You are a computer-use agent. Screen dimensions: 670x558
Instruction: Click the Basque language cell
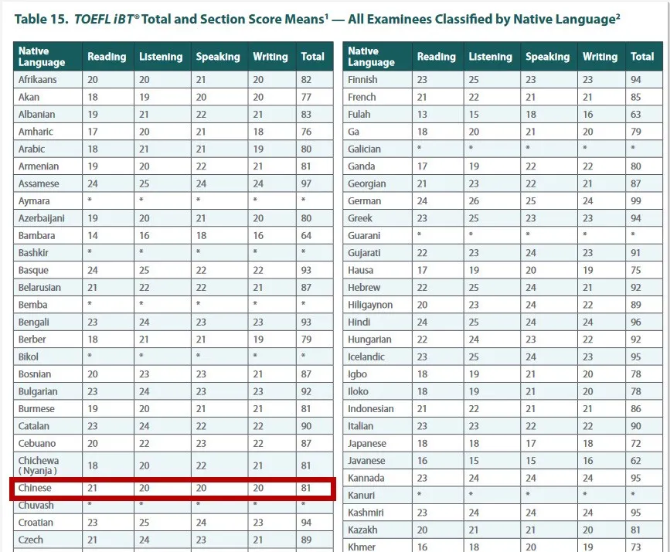[48, 270]
